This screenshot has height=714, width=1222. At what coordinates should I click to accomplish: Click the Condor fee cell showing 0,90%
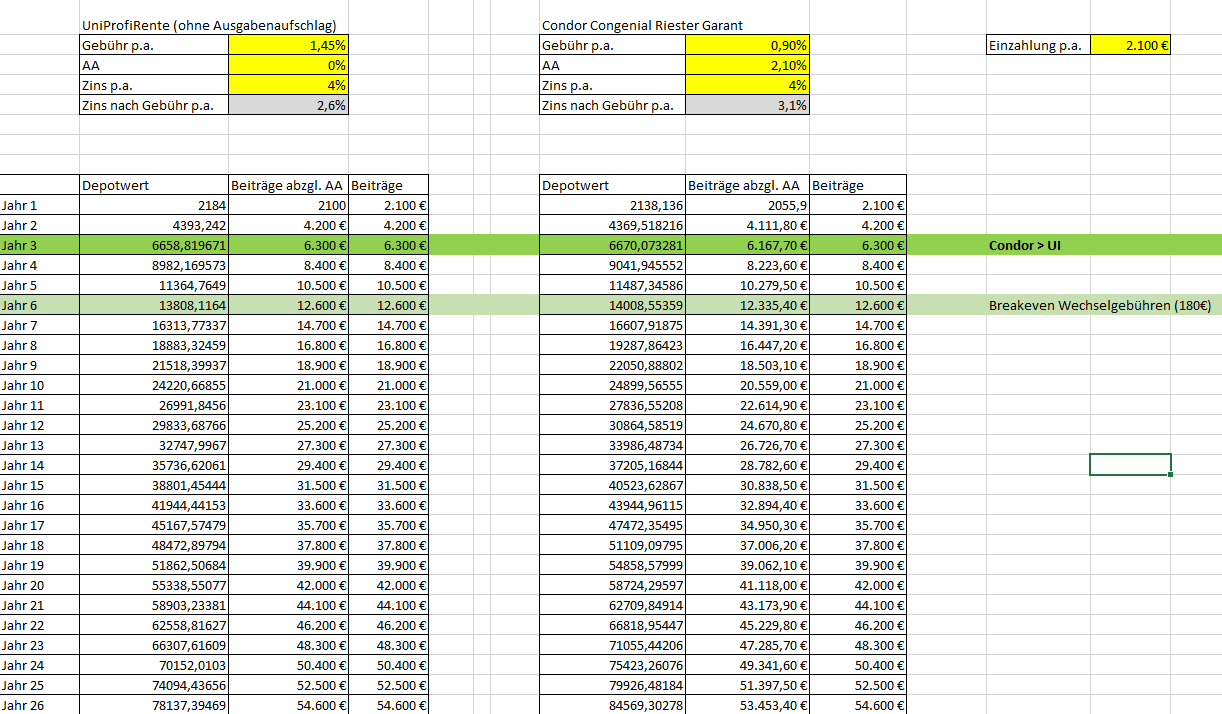[x=746, y=45]
